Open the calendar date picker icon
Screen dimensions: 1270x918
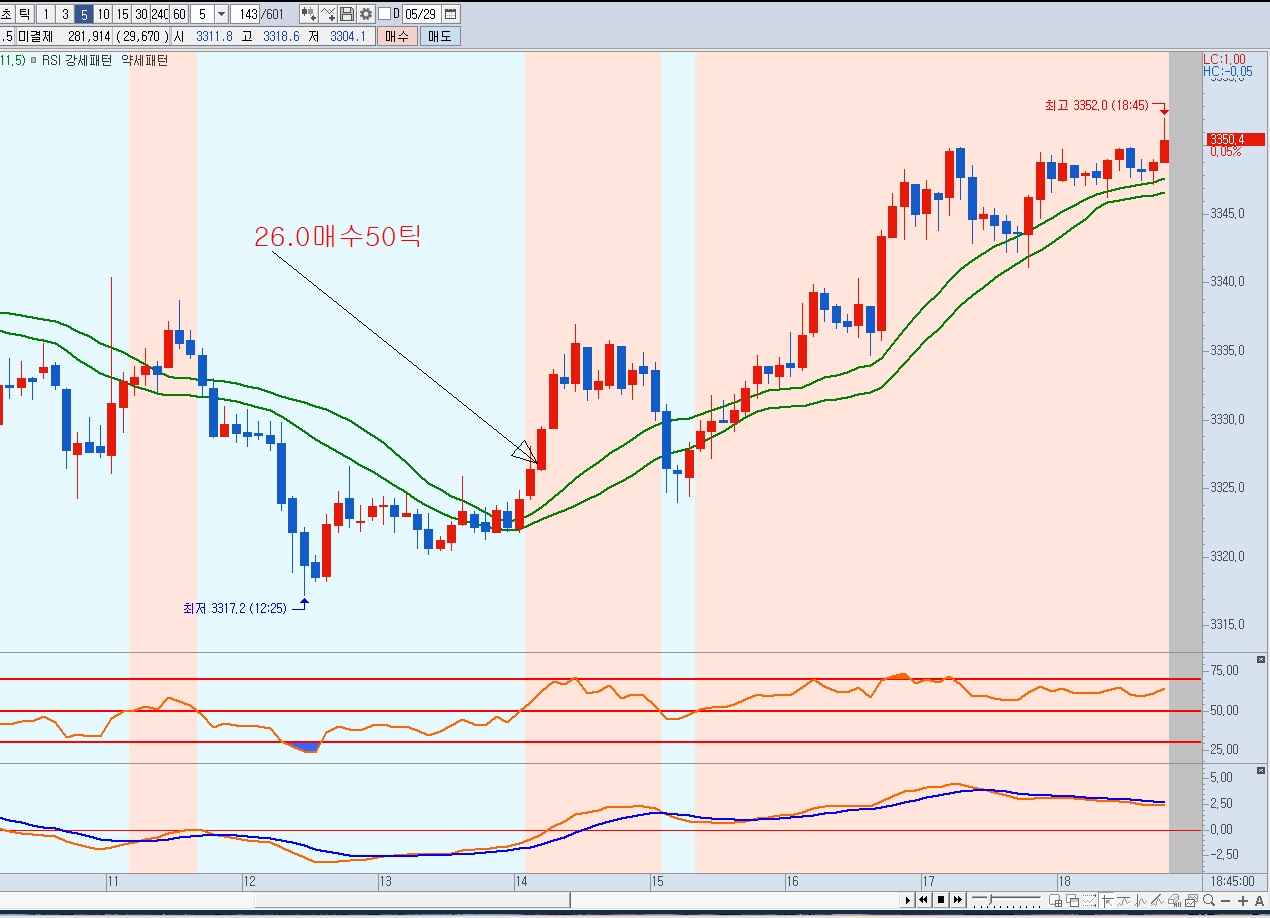[x=451, y=14]
